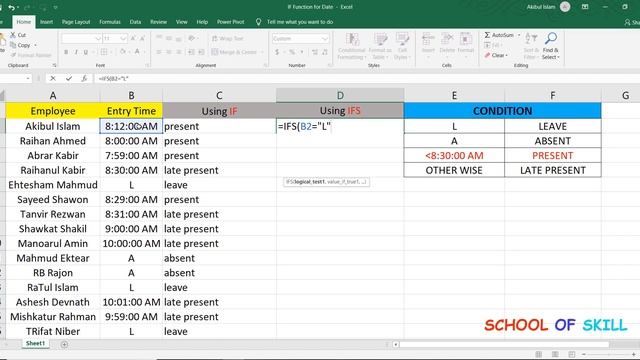
Task: Click the Undo arrow in title bar
Action: coord(11,7)
